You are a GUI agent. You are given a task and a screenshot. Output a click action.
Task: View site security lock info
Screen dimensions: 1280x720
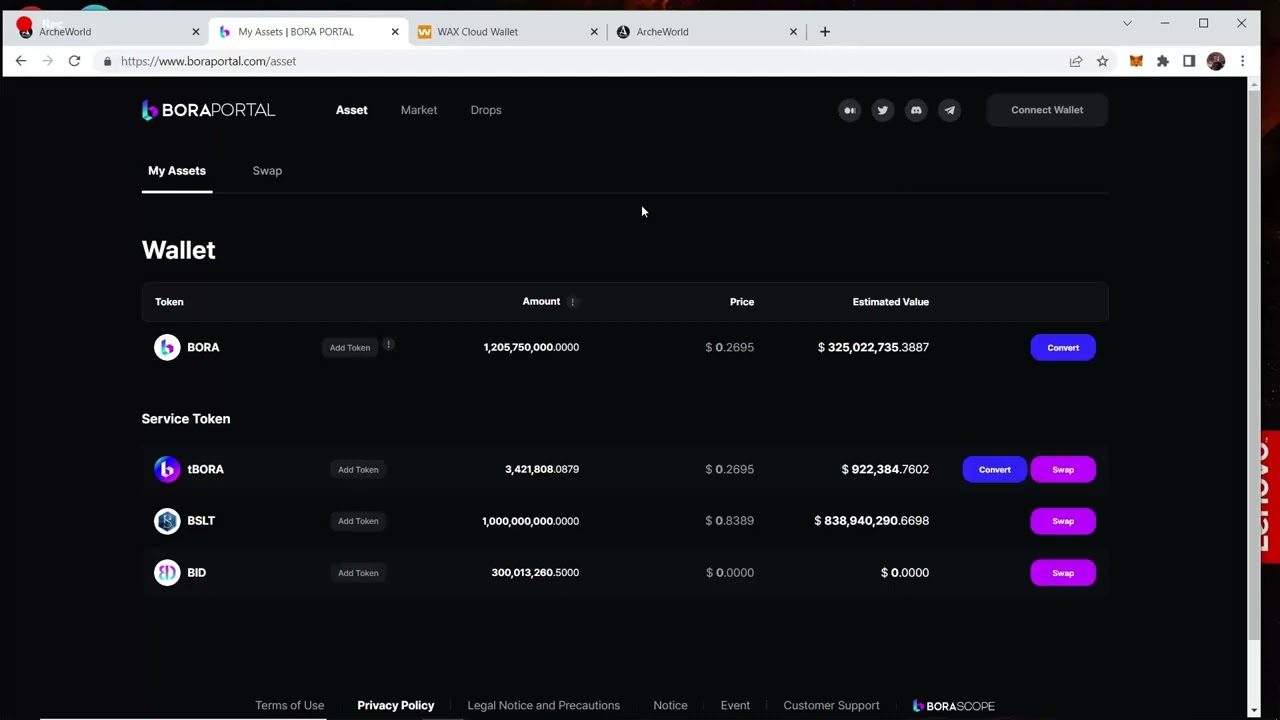[107, 61]
